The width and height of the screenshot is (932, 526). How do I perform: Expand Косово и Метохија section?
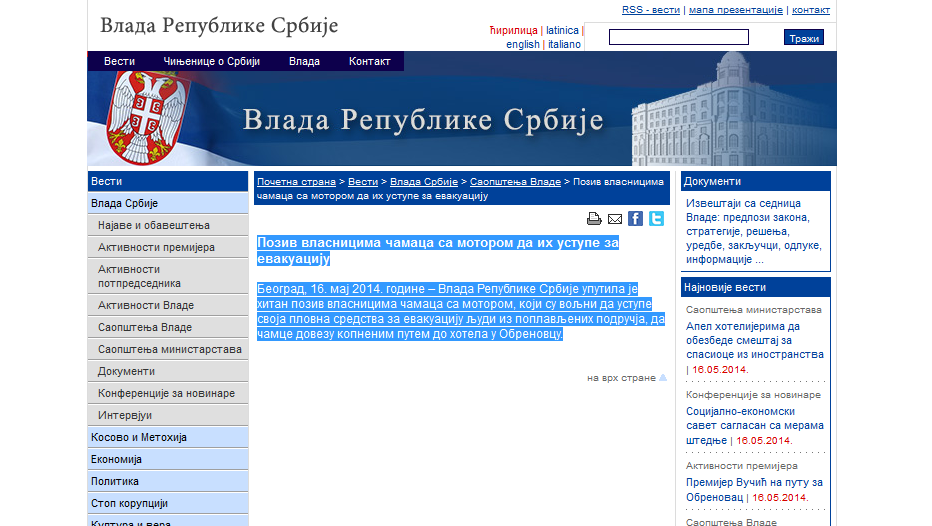point(139,437)
